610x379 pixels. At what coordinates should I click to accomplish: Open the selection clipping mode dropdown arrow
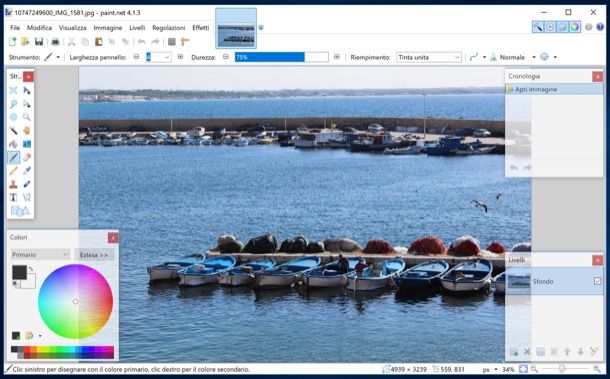coord(555,57)
